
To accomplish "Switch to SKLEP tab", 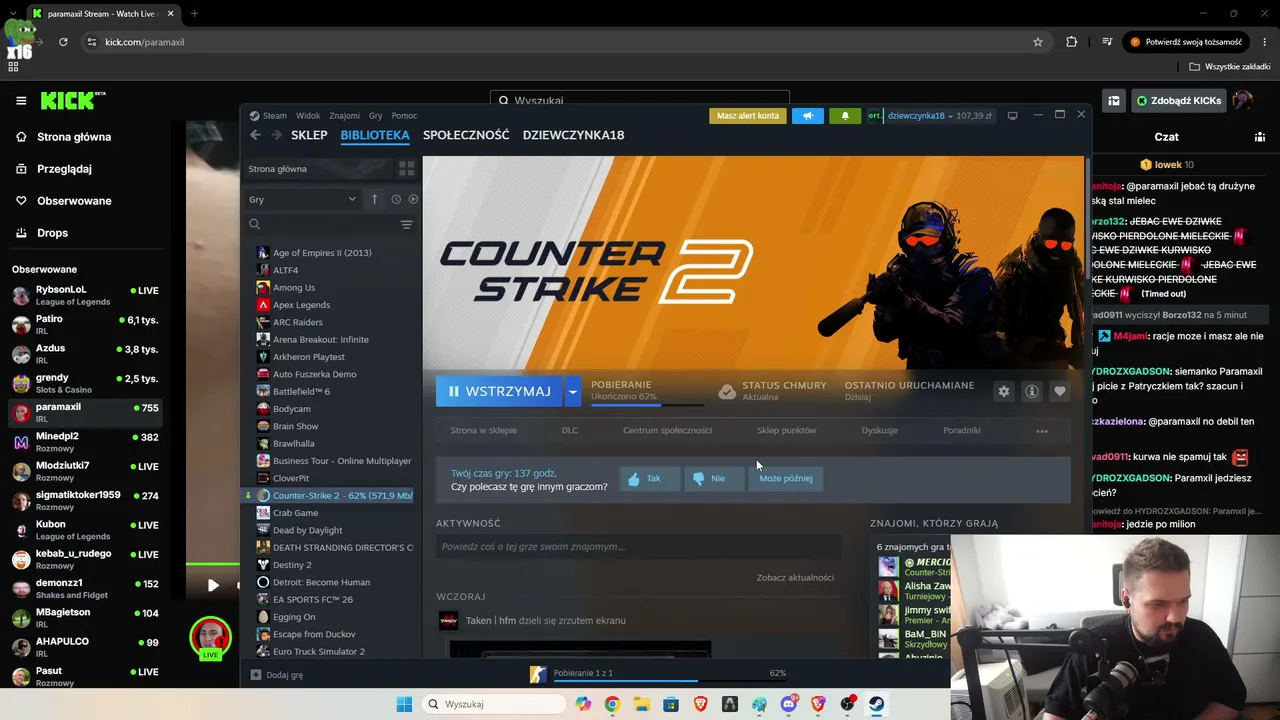I will coord(309,135).
